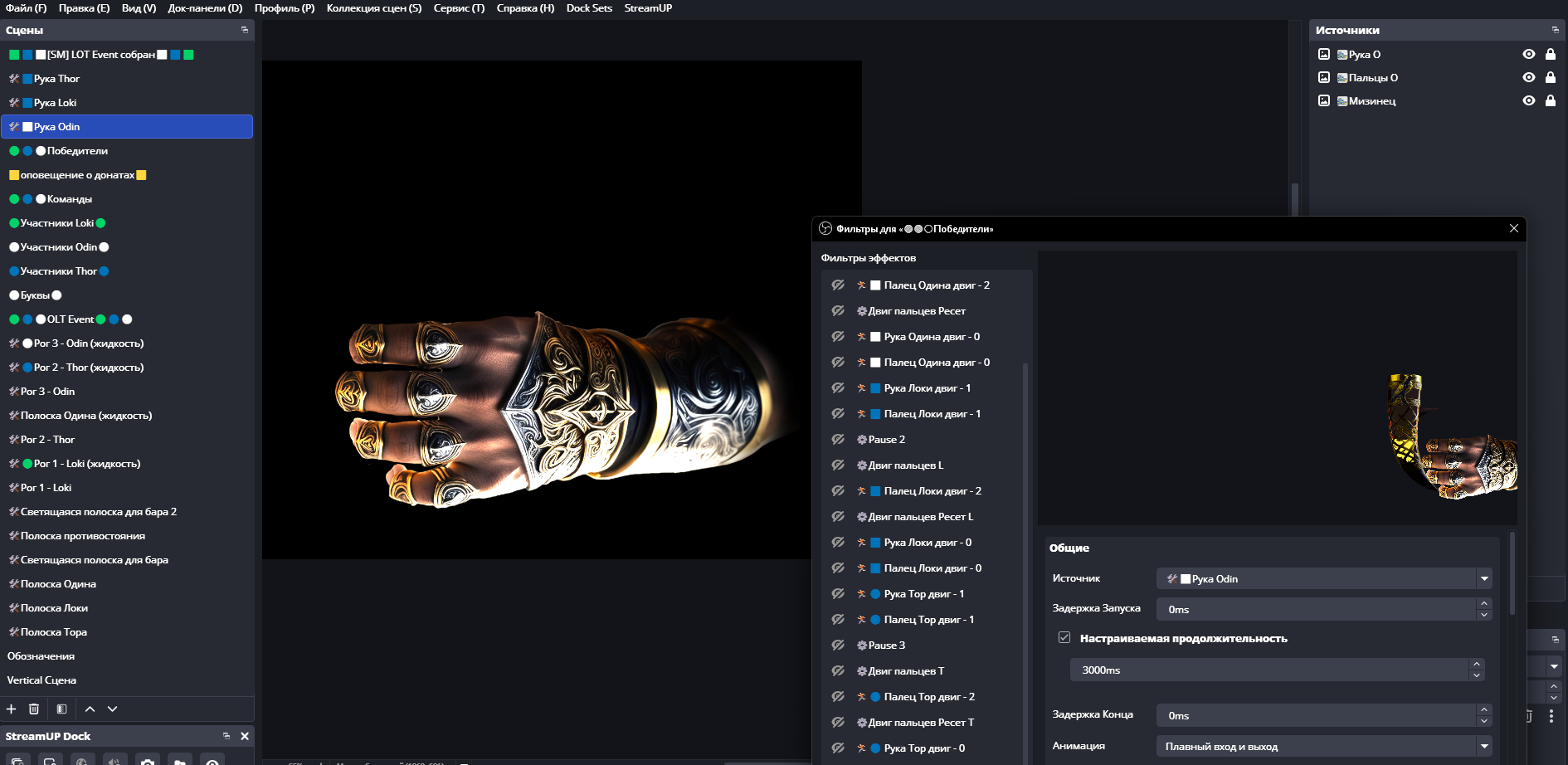Screen dimensions: 1568x765
Task: Click the trash icon below the scenes list
Action: 34,709
